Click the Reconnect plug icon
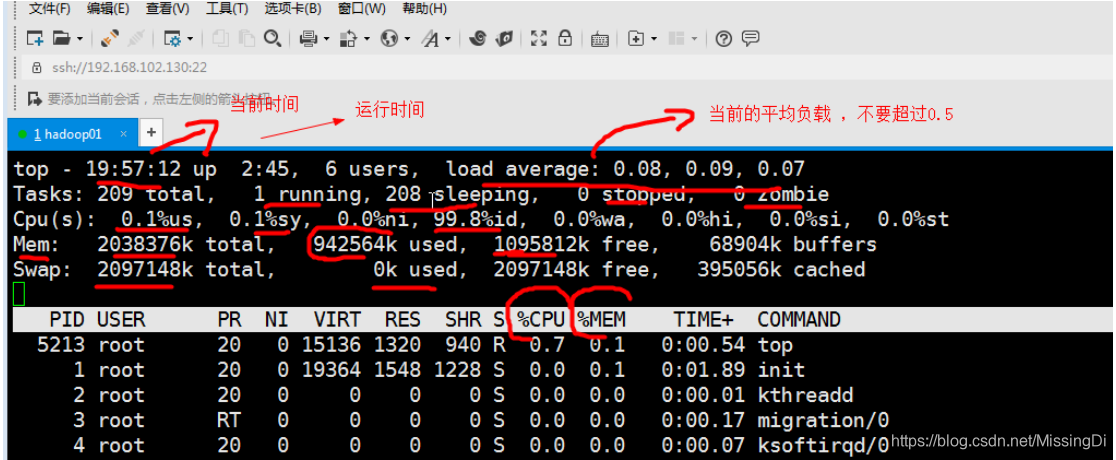The image size is (1116, 460). (109, 38)
